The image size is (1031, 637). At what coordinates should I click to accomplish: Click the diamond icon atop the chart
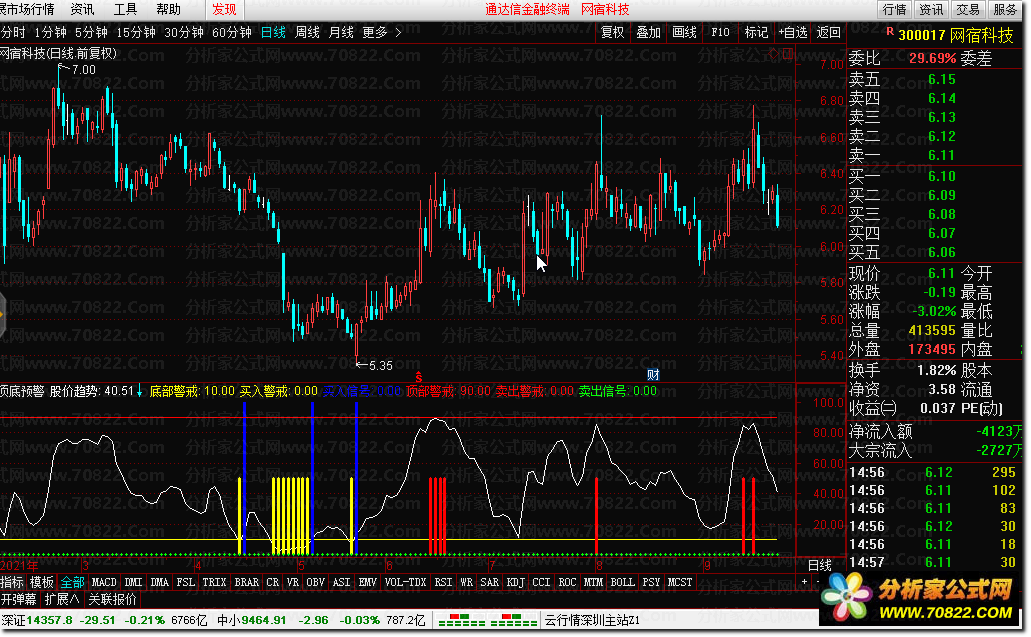click(773, 53)
